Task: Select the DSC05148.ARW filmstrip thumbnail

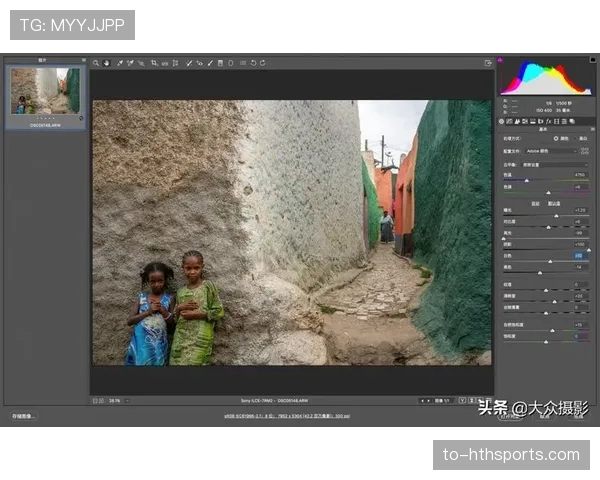Action: click(45, 97)
